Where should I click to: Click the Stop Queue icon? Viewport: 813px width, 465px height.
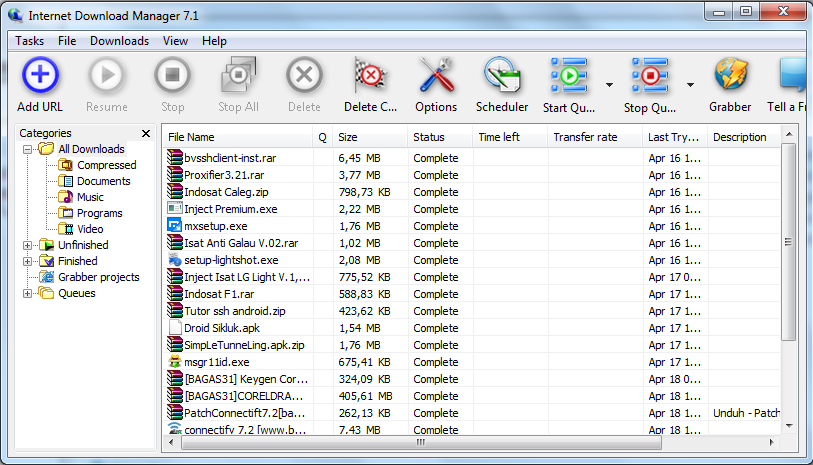pos(650,76)
